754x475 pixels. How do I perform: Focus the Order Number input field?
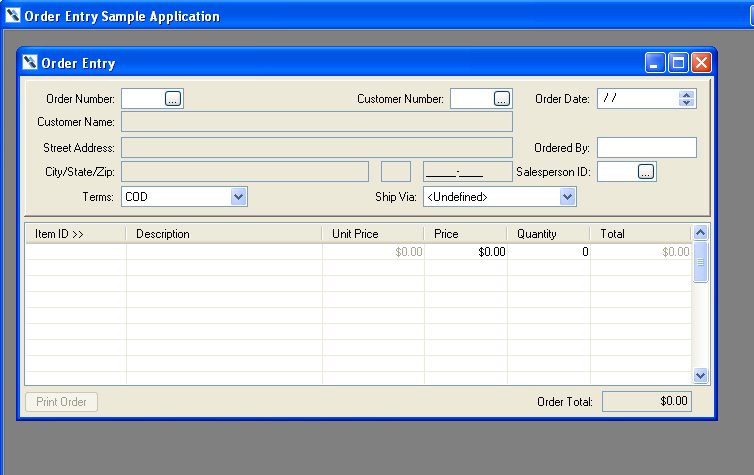tap(143, 99)
